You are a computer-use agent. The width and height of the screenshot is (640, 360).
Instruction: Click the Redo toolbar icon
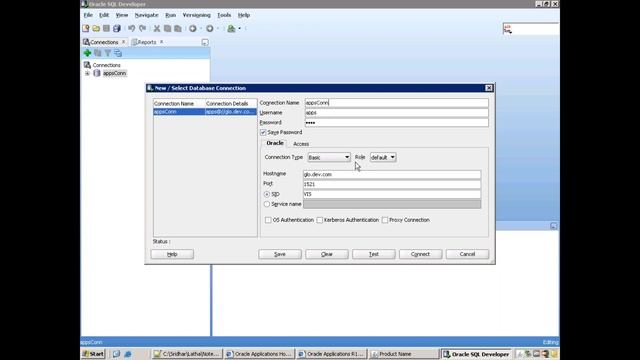click(x=142, y=29)
